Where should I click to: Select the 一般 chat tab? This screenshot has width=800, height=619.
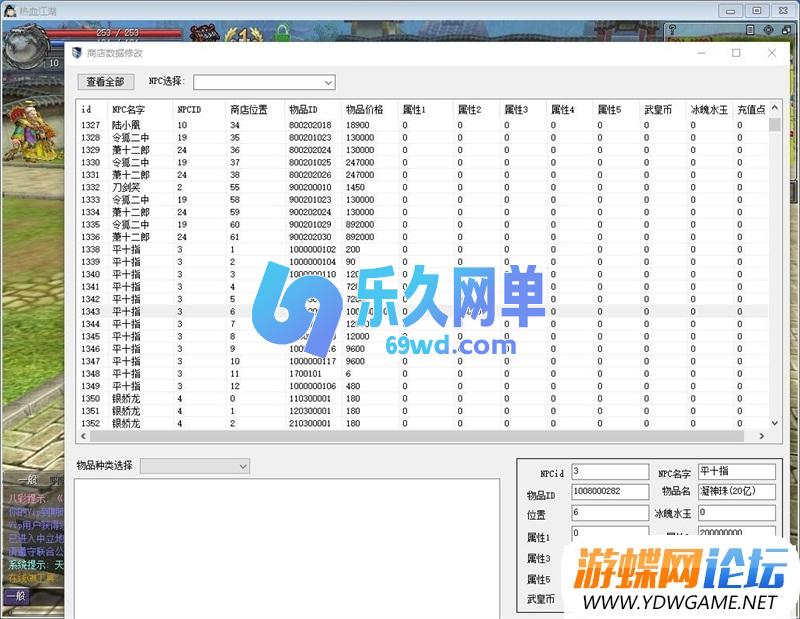(x=28, y=480)
